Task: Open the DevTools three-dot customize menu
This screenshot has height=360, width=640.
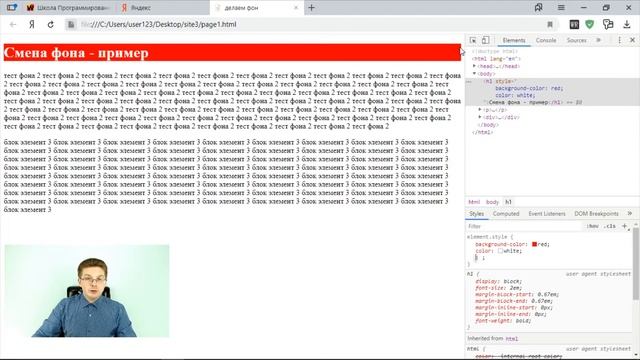Action: pos(620,40)
